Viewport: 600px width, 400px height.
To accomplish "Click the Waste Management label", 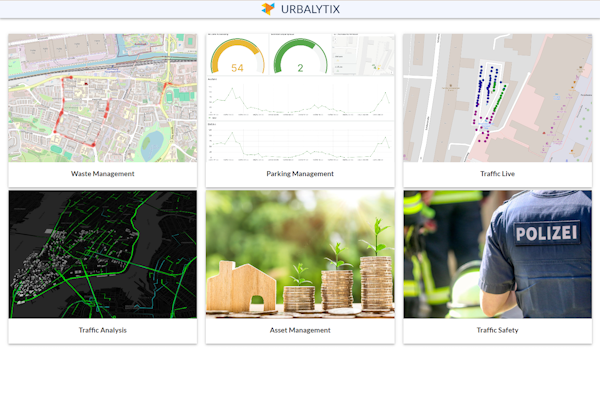I will tap(102, 174).
